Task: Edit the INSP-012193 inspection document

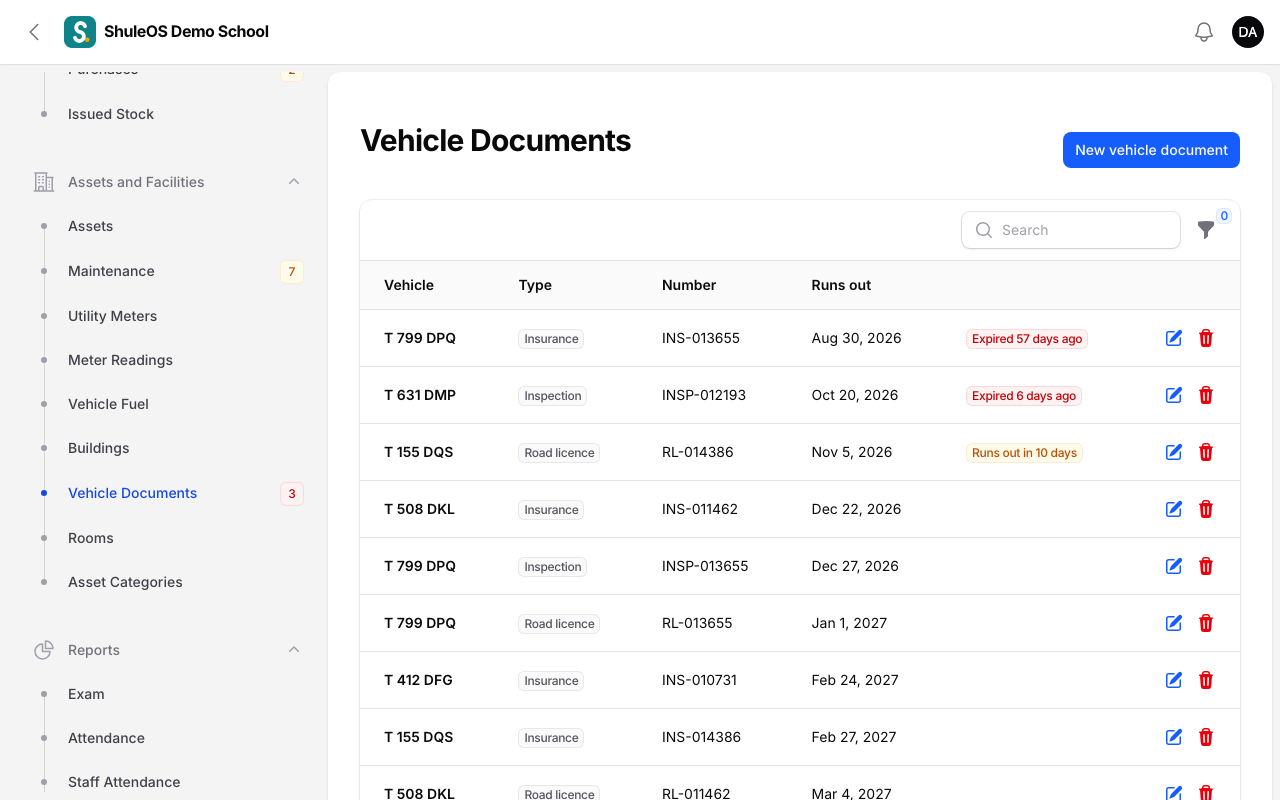Action: (x=1174, y=395)
